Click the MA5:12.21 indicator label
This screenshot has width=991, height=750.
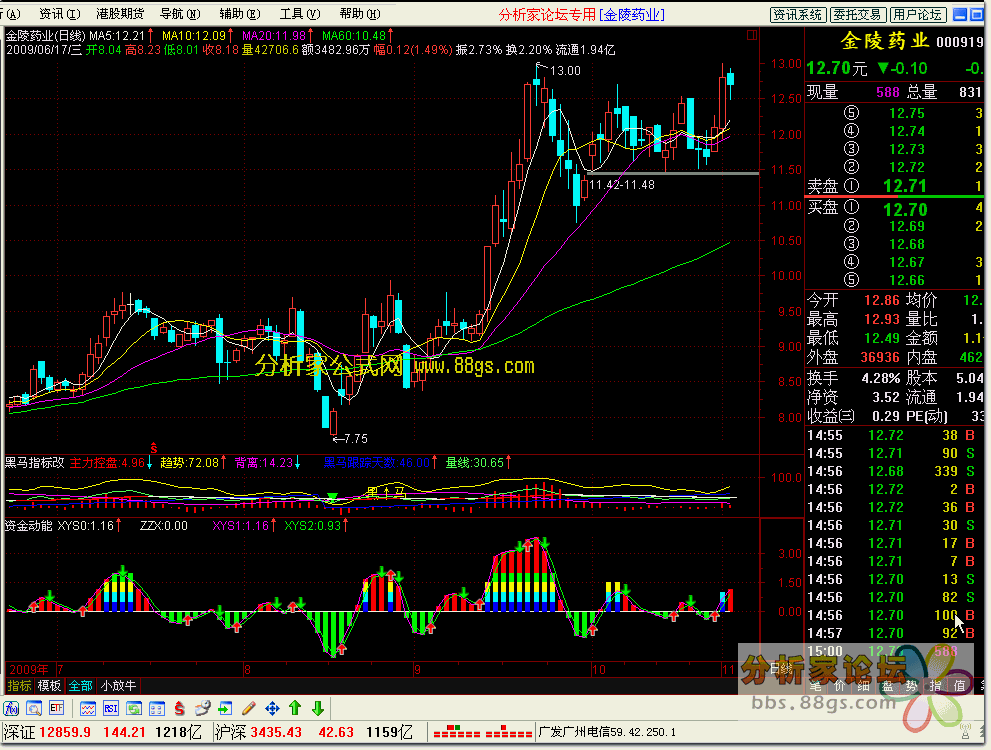[x=117, y=36]
